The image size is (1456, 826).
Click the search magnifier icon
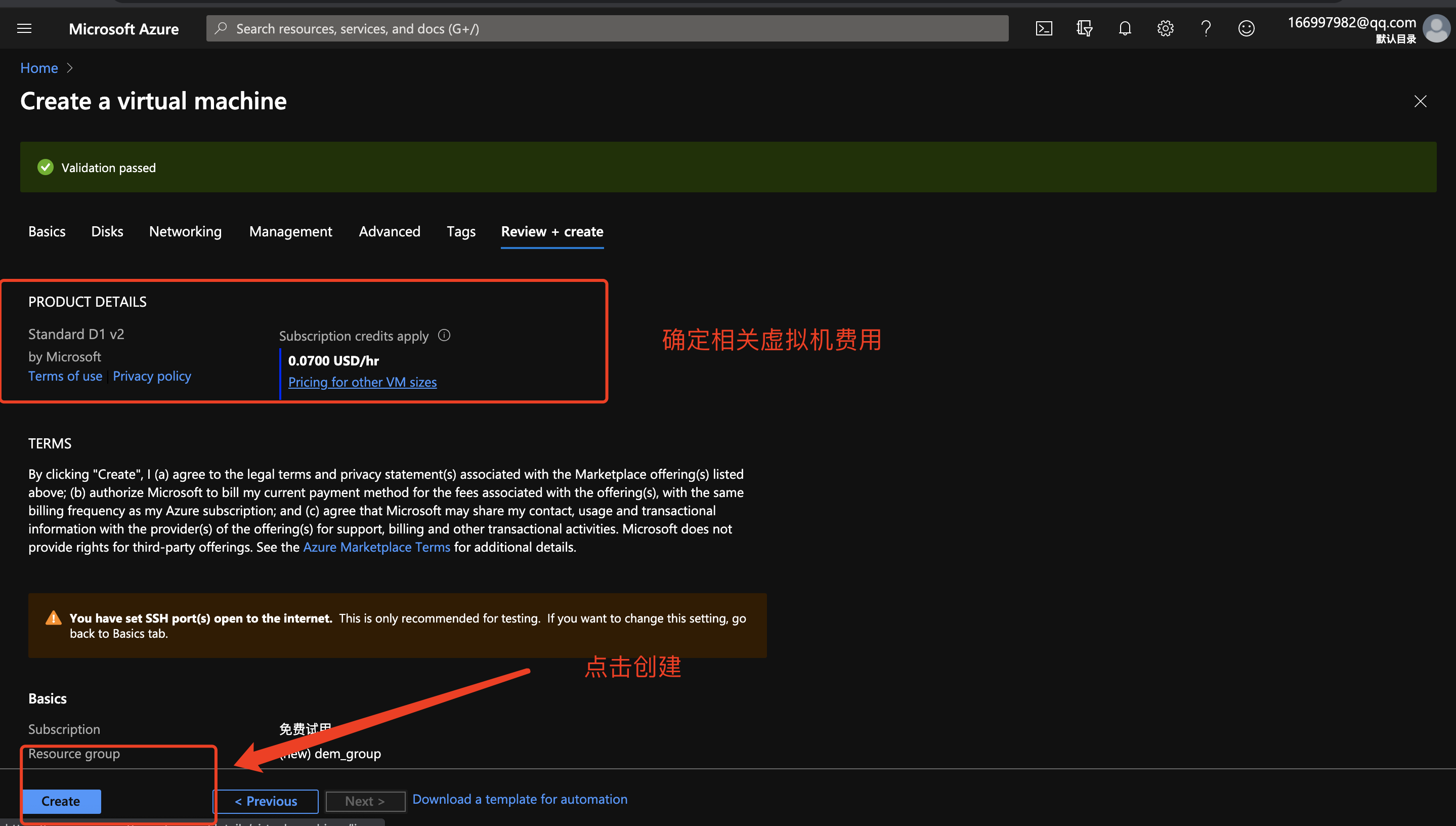point(221,28)
